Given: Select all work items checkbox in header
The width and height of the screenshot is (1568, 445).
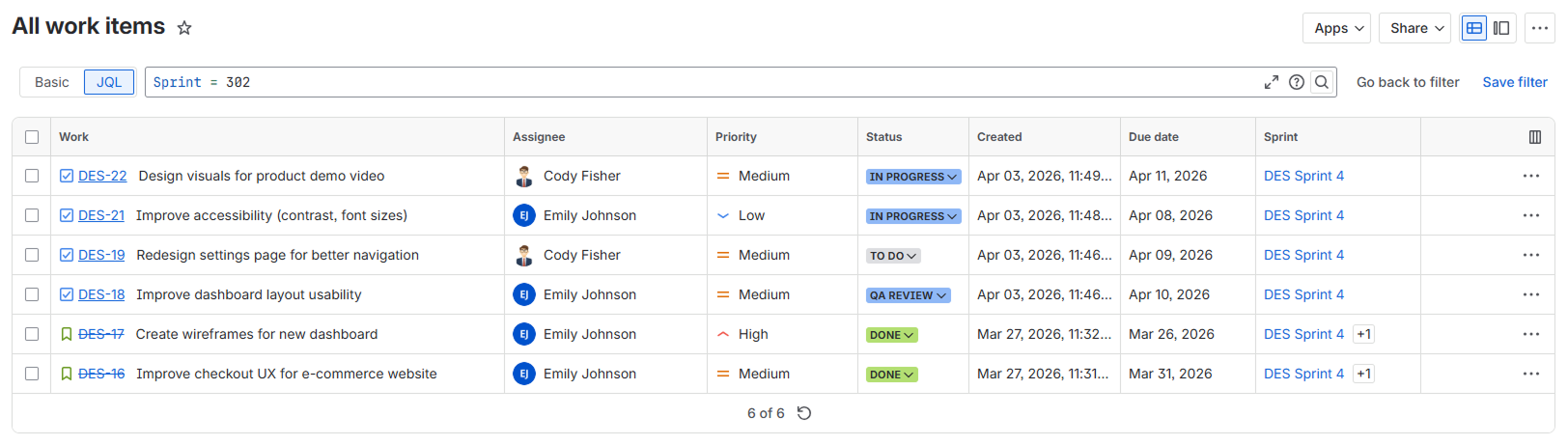Looking at the screenshot, I should 32,137.
